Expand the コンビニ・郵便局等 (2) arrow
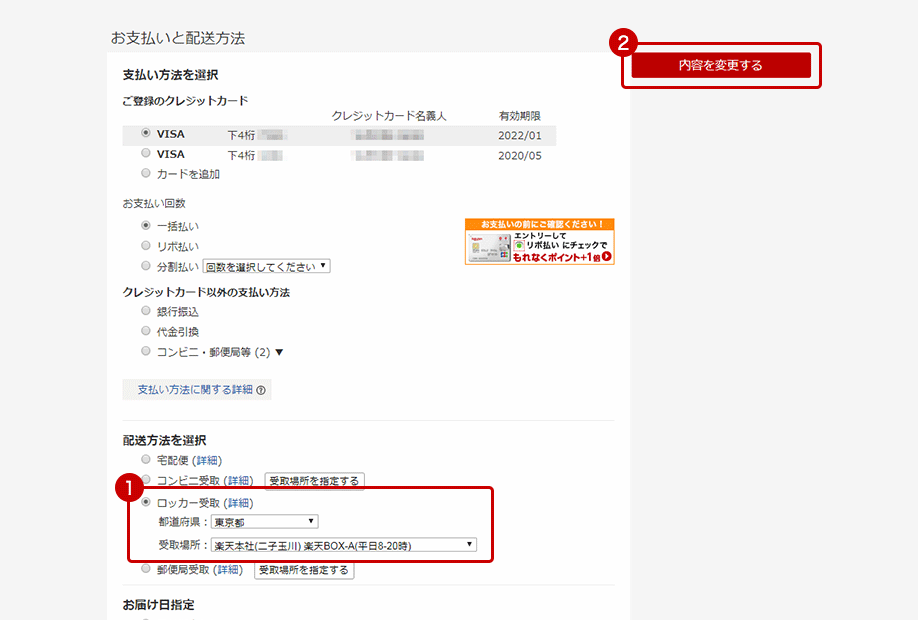 (279, 352)
